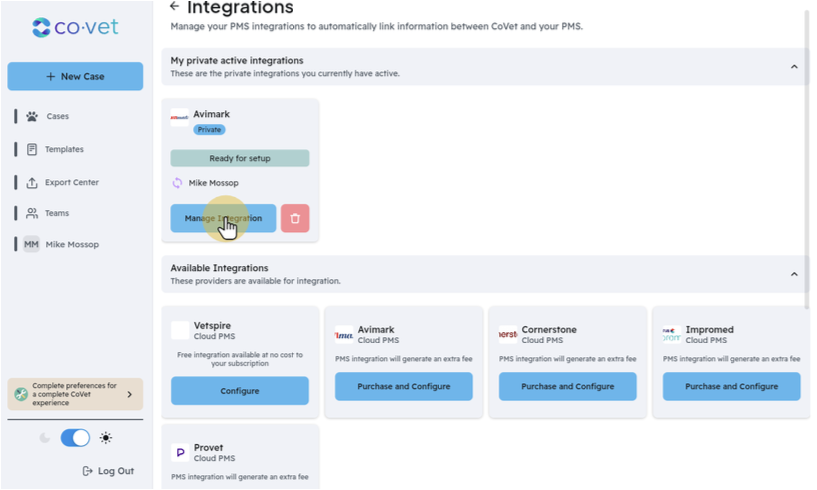Collapse My private active integrations section
The image size is (817, 490).
point(794,67)
